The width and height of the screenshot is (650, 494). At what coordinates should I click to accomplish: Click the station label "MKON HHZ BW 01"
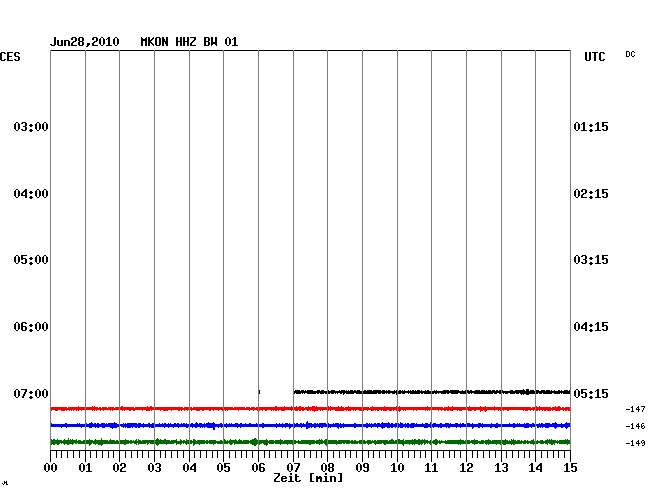(189, 42)
